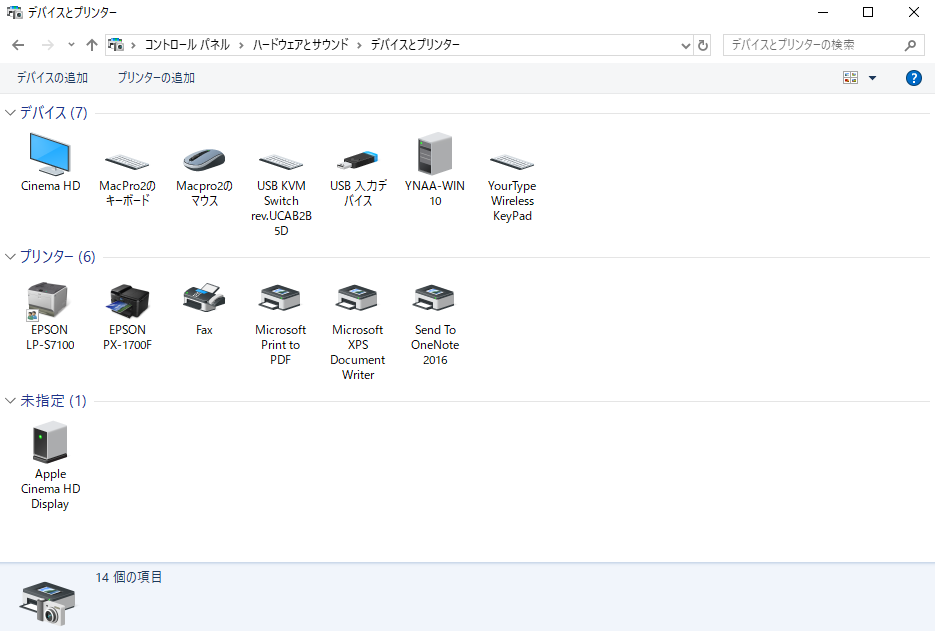Select the EPSON PX-1700F printer
935x631 pixels.
(127, 316)
